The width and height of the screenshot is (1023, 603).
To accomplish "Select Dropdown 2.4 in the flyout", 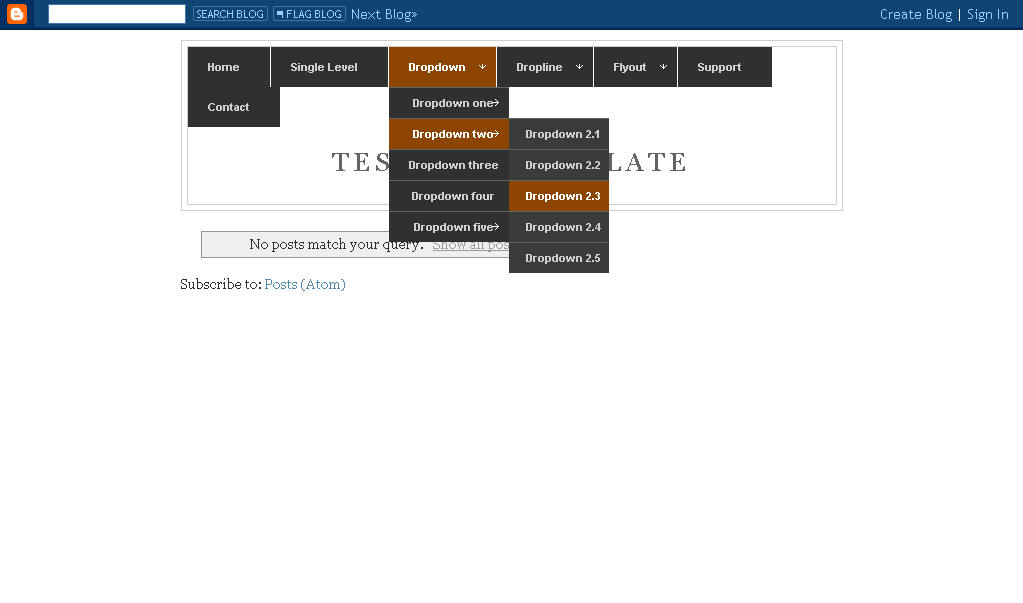I will click(x=559, y=227).
